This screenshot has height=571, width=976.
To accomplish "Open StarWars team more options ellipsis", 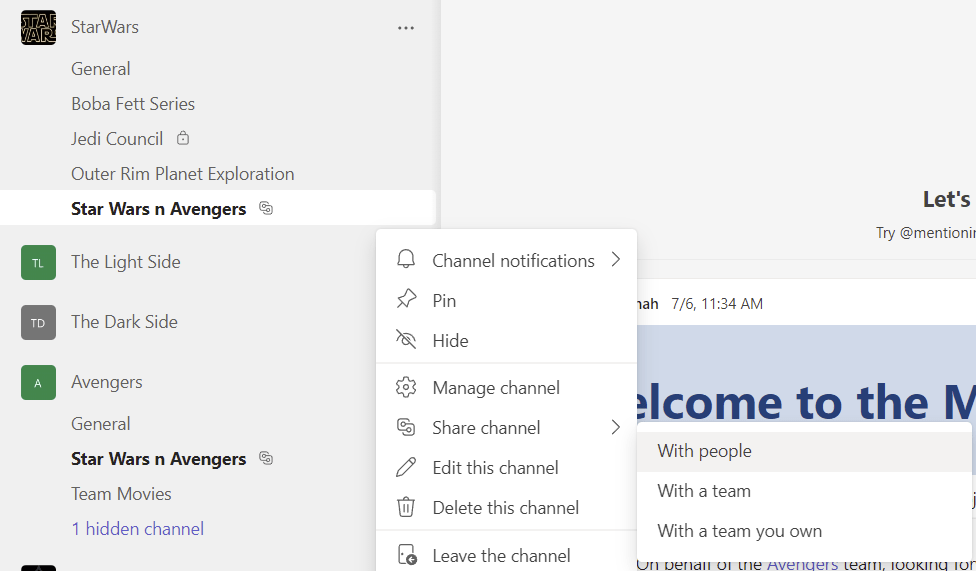I will pos(406,28).
